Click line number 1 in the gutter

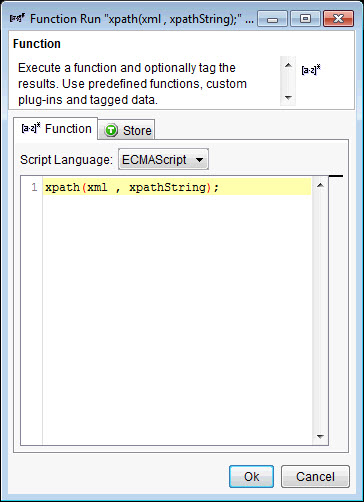[x=34, y=187]
